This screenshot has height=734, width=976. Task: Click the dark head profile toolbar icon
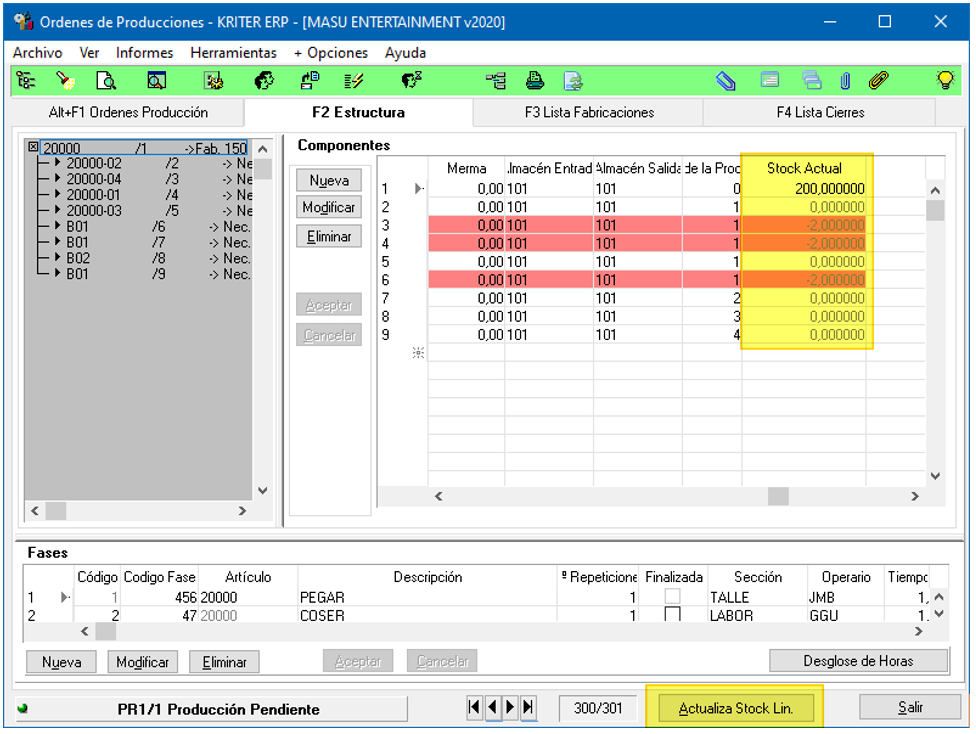pyautogui.click(x=264, y=81)
